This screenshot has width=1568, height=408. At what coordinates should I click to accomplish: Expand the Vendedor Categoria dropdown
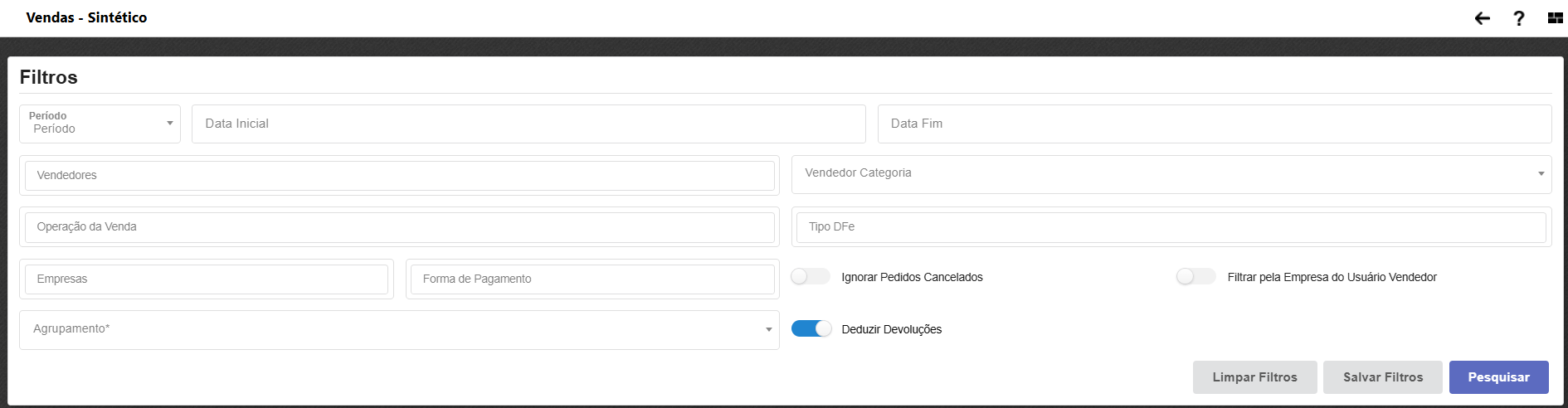(1171, 173)
